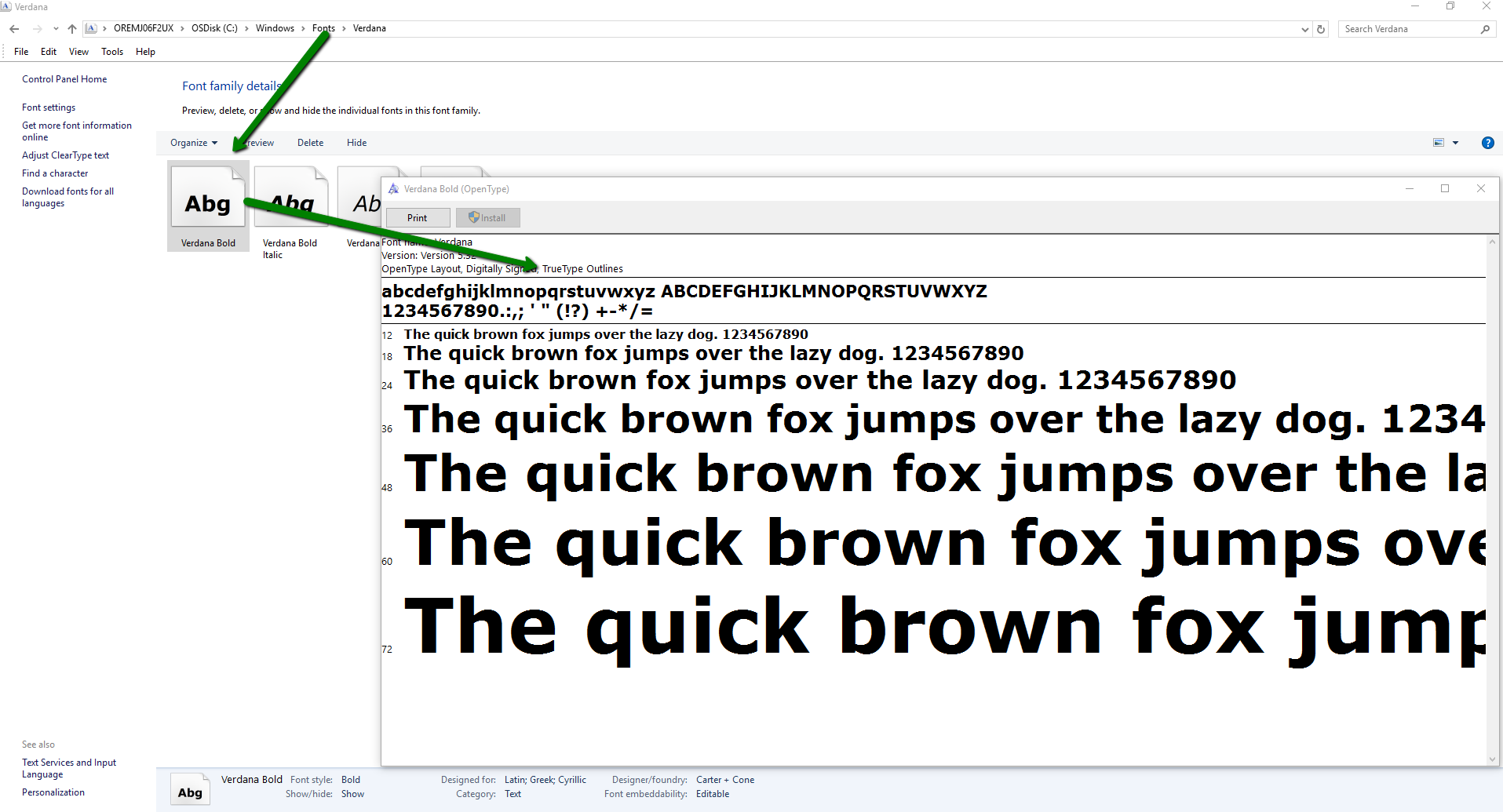Screen dimensions: 1503x812
Task: Click Print in the font viewer
Action: 418,218
